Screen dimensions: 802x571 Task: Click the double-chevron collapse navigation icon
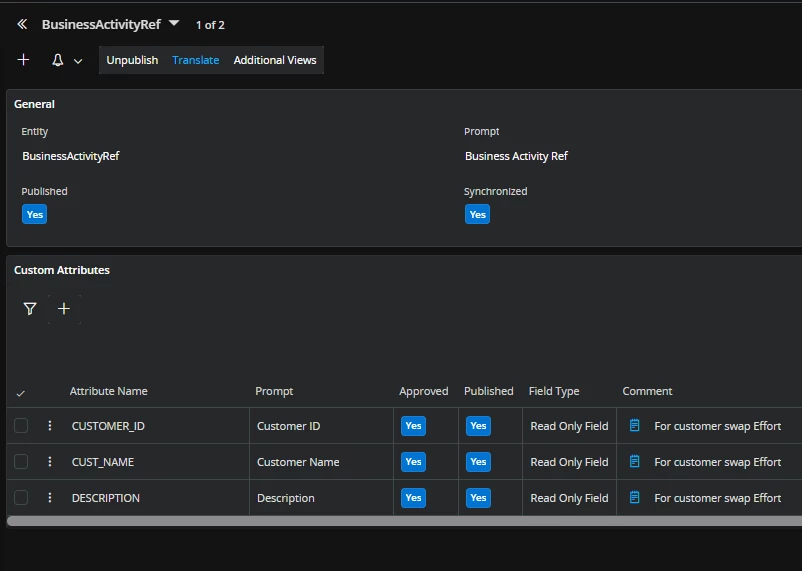[22, 24]
